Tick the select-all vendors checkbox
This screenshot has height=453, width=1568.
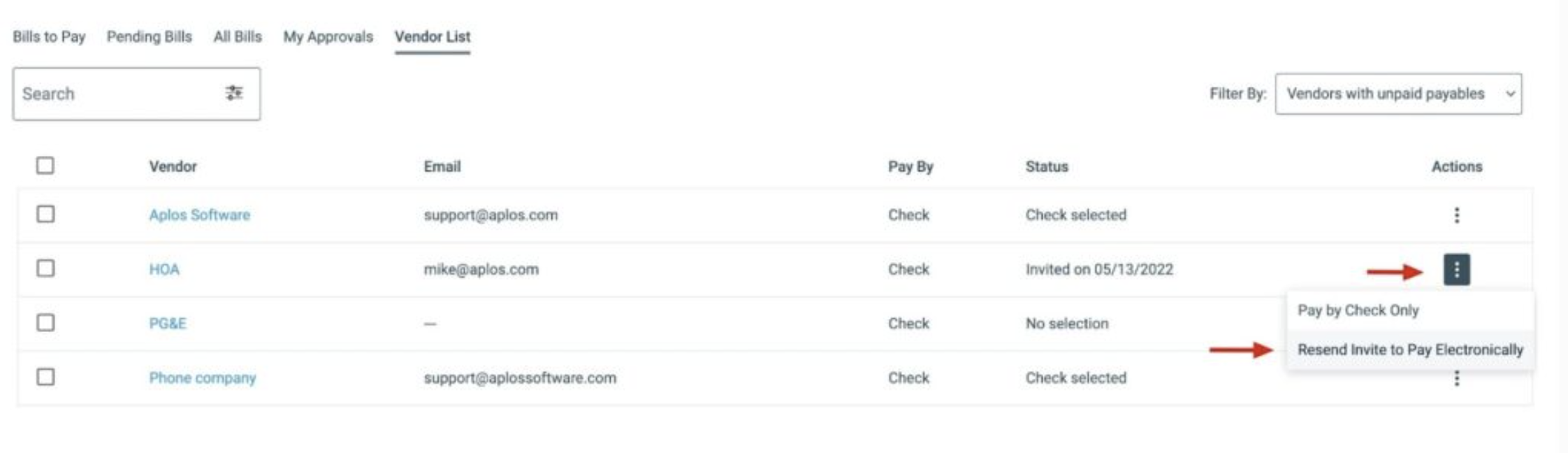[x=45, y=166]
